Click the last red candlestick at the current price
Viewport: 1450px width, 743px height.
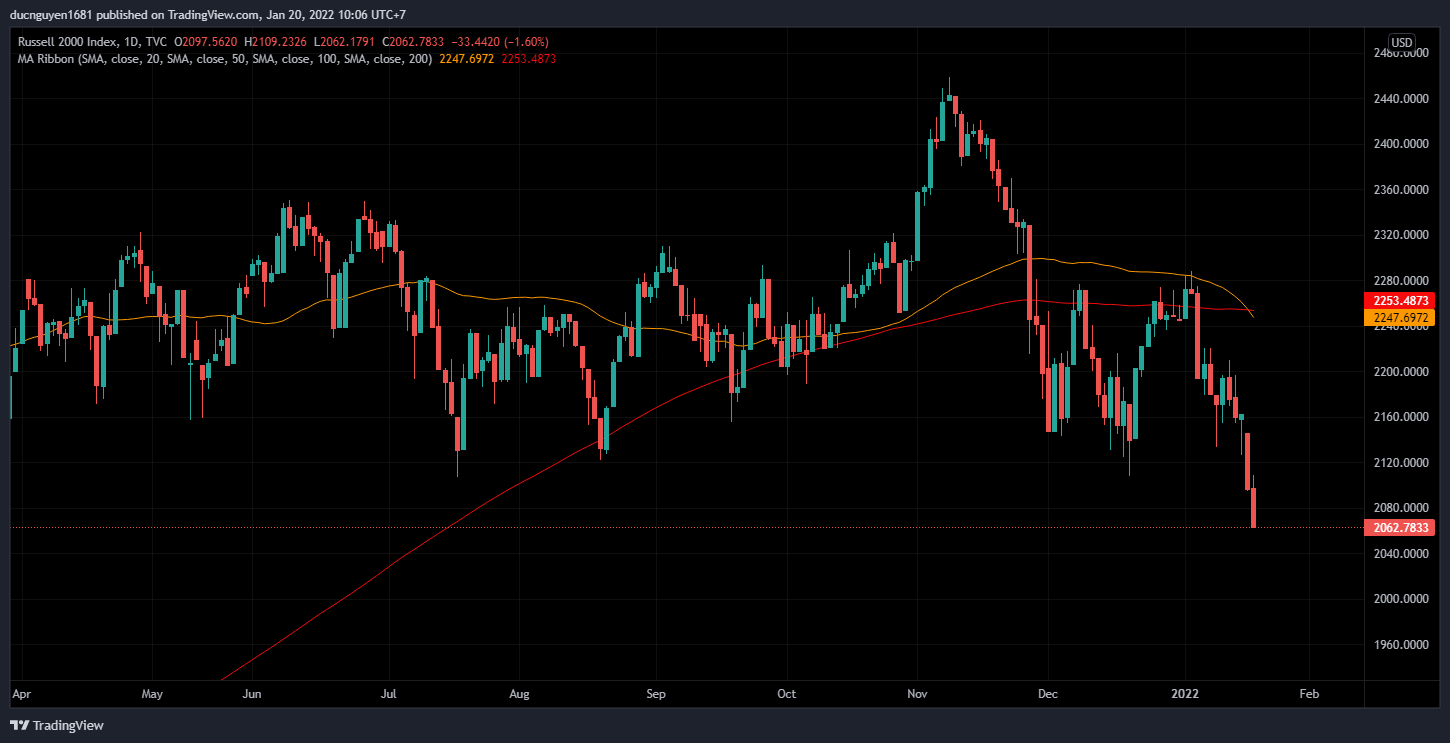(1254, 507)
